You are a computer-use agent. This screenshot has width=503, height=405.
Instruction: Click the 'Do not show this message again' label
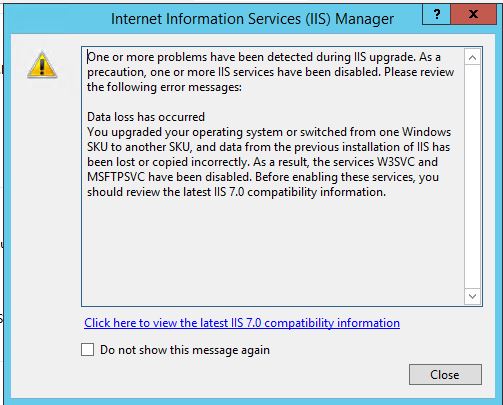click(x=185, y=350)
